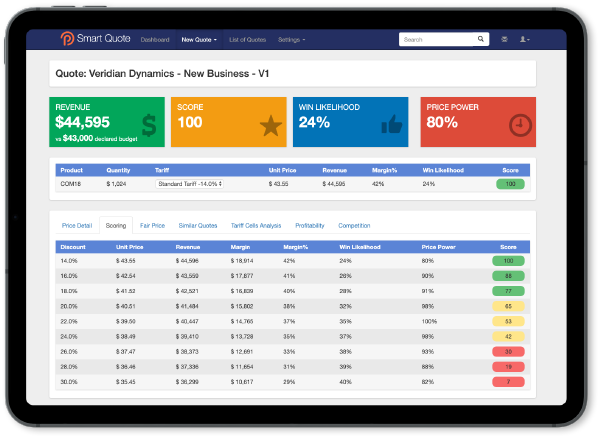Screen dimensions: 600x438
Task: Click the green 100 score badge in COM18 row
Action: click(510, 184)
